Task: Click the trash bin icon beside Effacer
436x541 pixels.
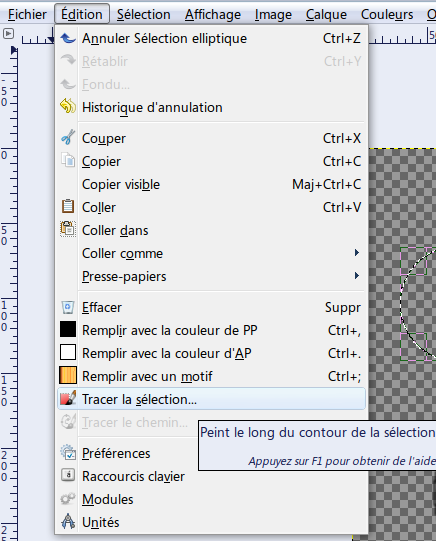Action: 68,307
